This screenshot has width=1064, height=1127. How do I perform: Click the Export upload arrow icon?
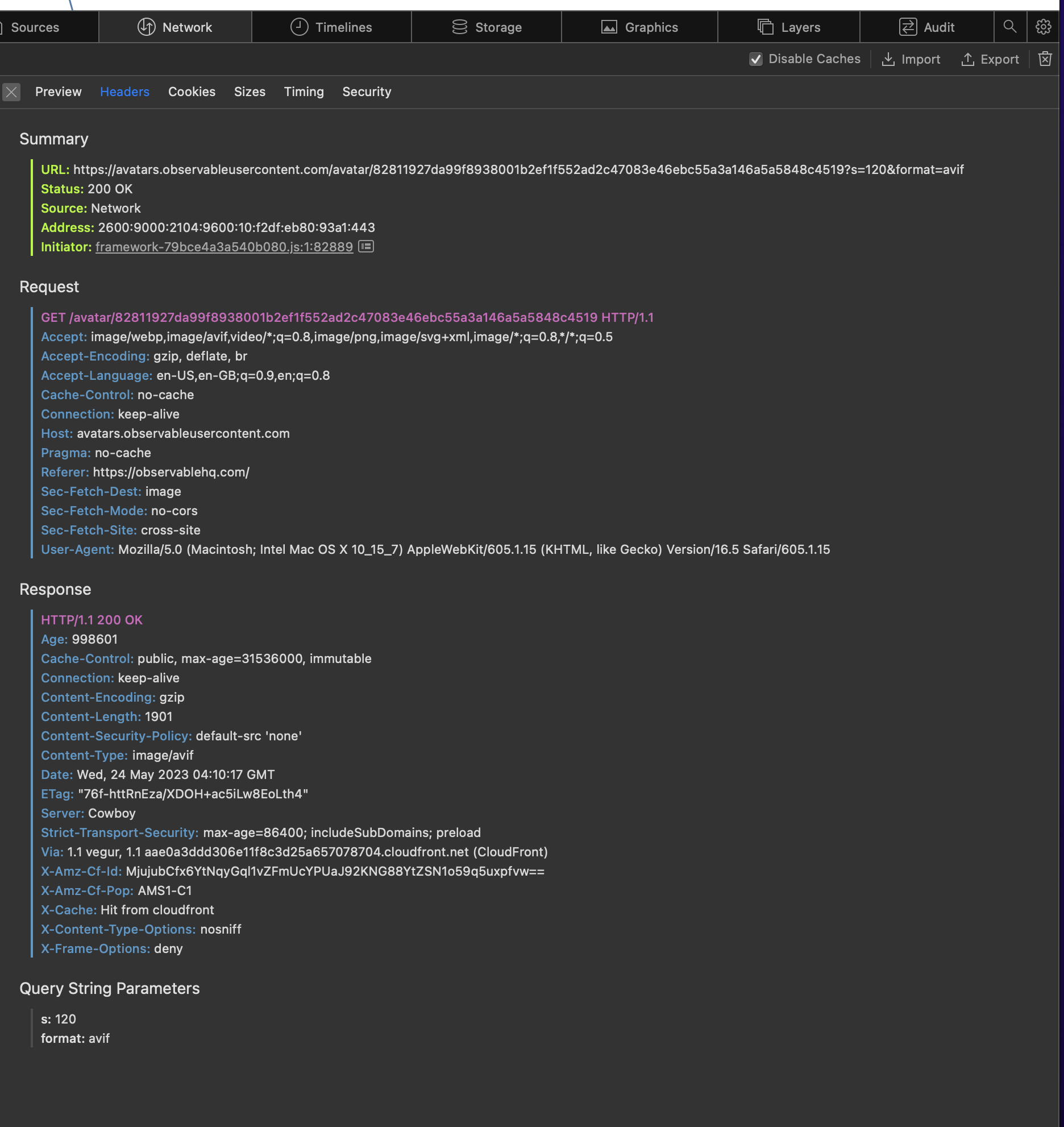pyautogui.click(x=967, y=59)
